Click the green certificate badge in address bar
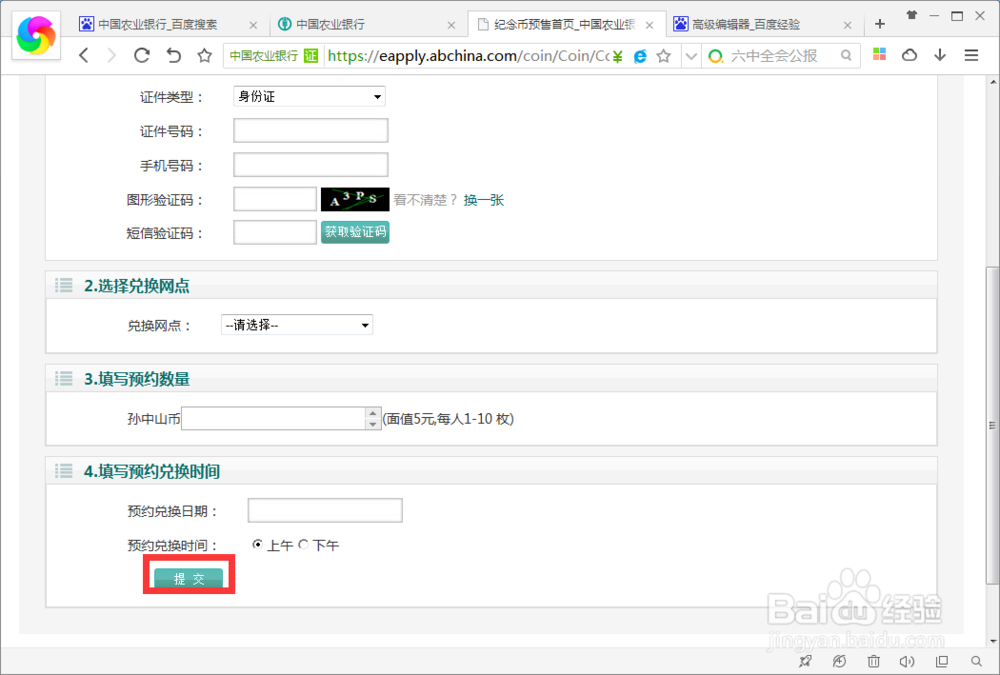The image size is (1000, 675). coord(311,56)
